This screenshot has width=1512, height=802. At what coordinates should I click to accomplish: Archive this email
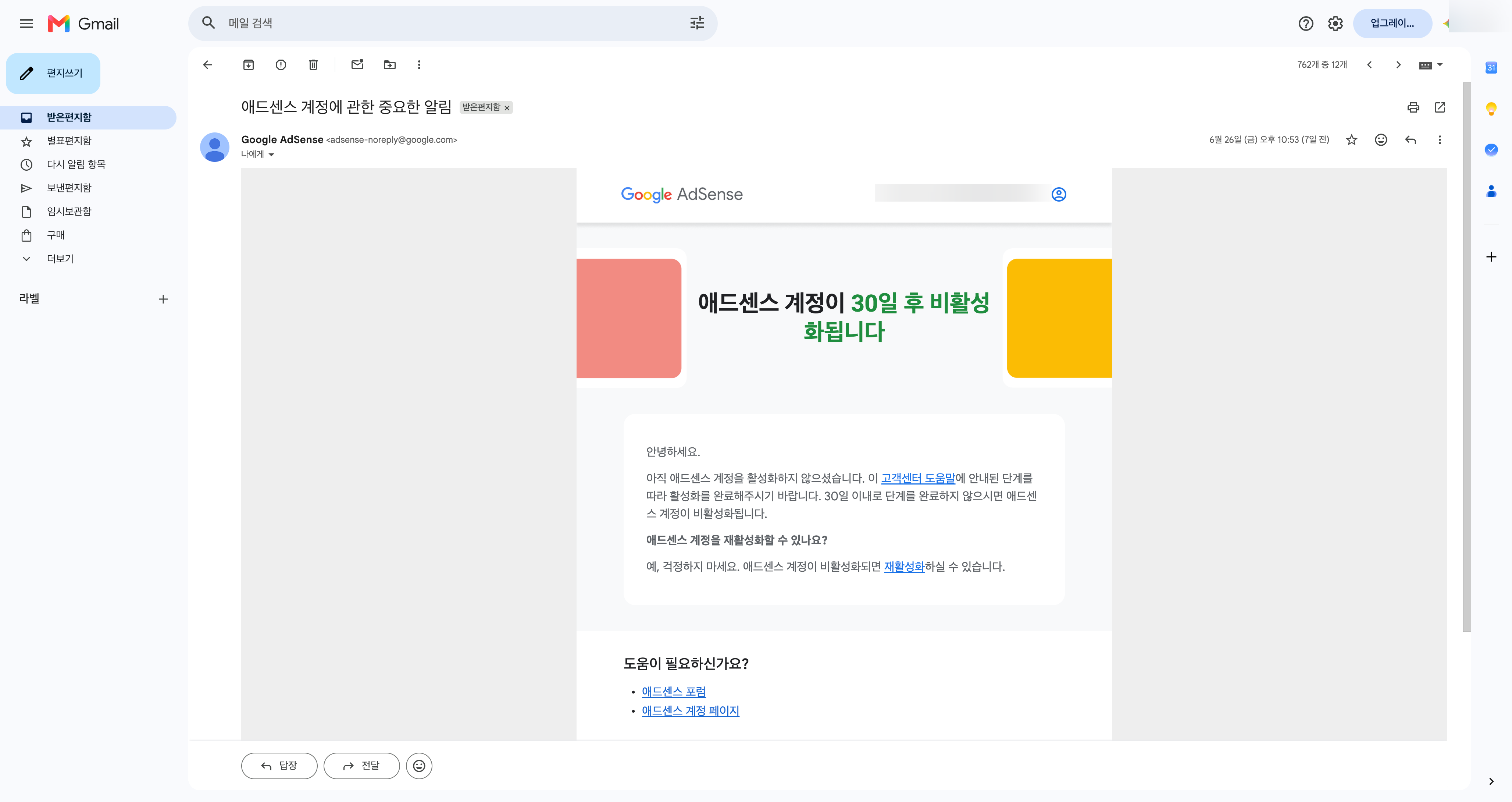tap(248, 65)
